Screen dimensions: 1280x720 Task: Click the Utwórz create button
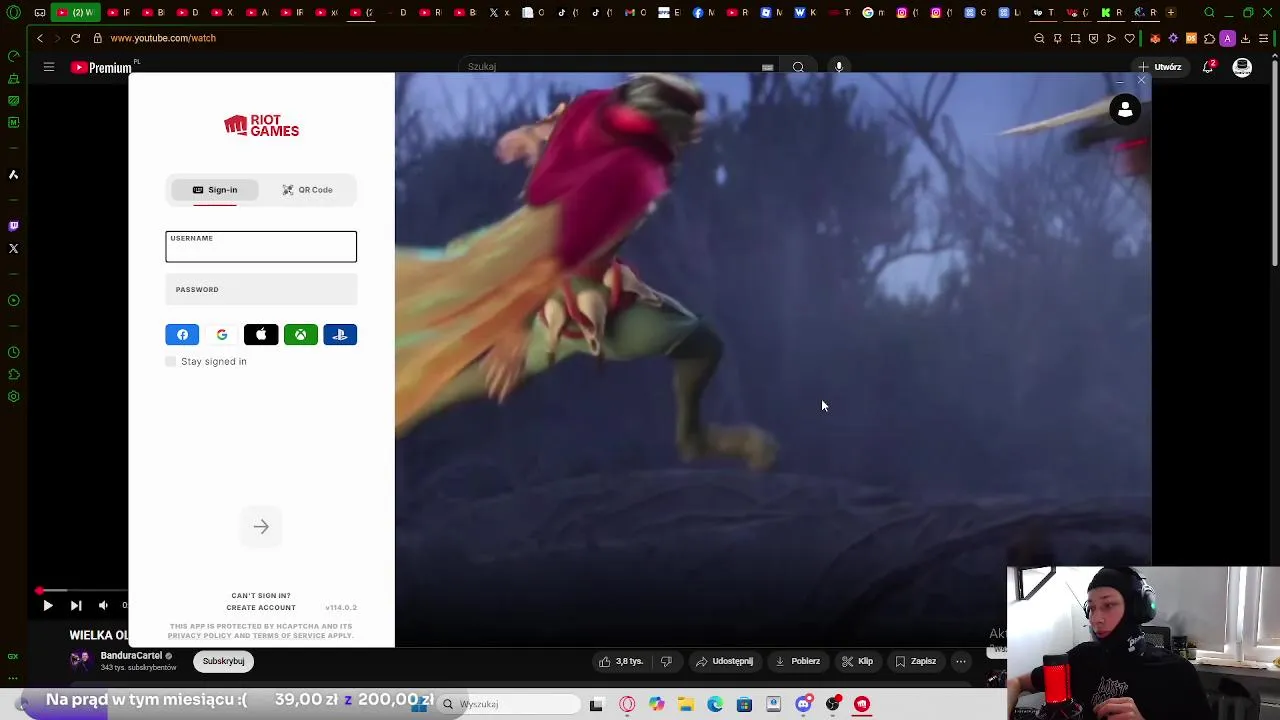tap(1160, 67)
